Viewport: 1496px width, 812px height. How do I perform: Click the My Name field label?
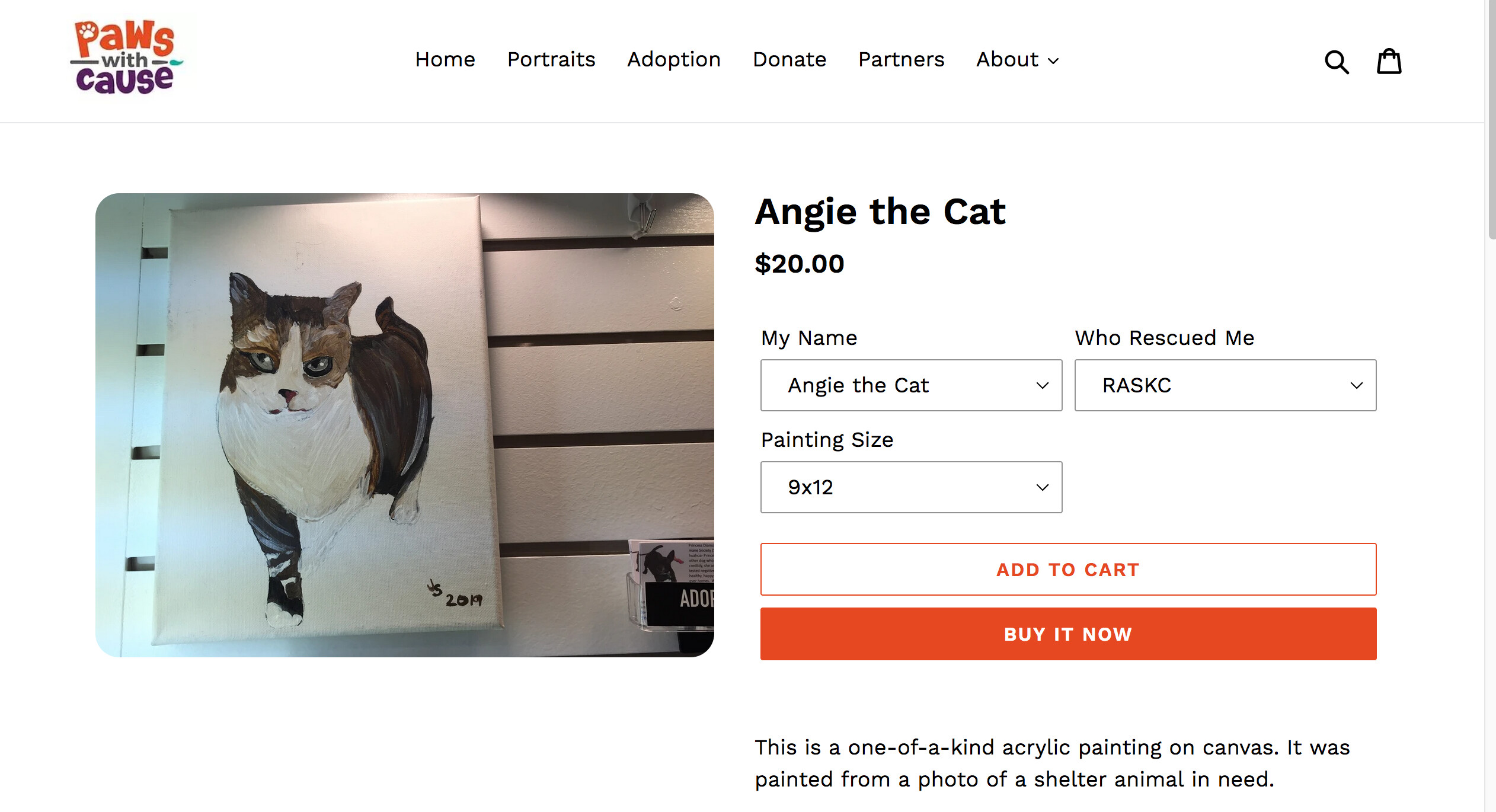point(809,338)
